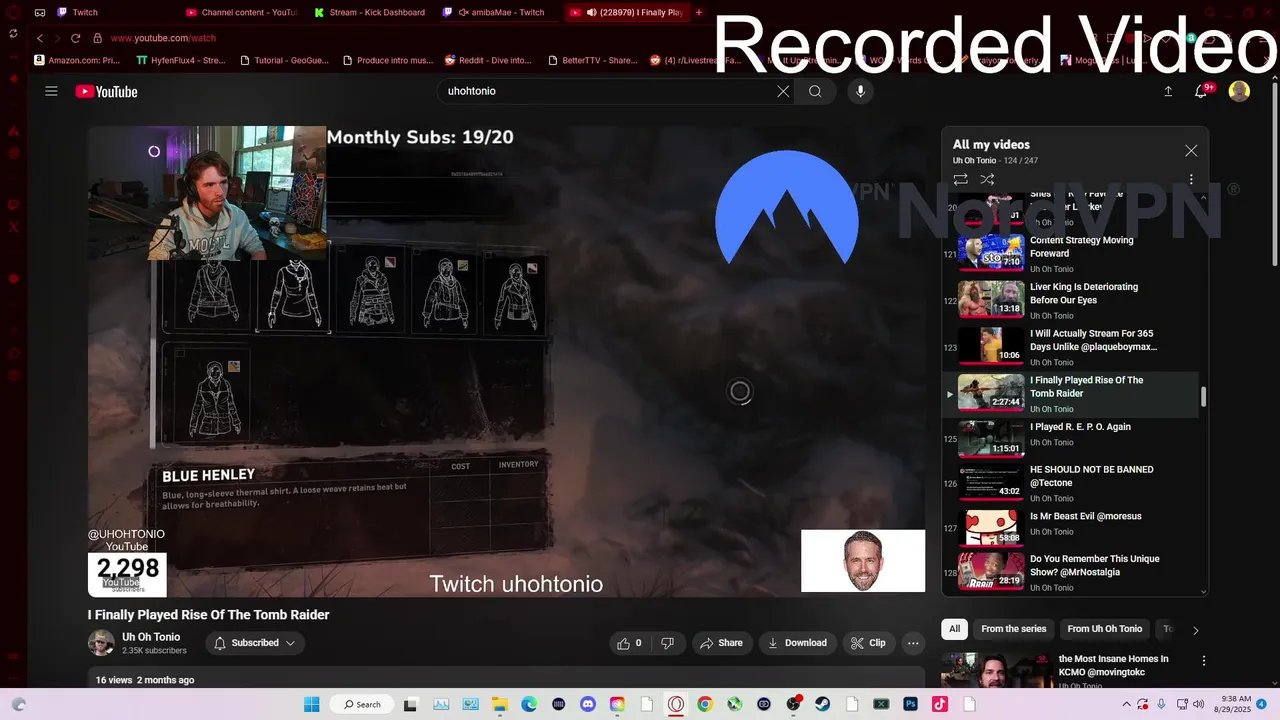Select Do You Remember This Unique Show video
Screen dimensions: 1280x720
(x=1070, y=573)
